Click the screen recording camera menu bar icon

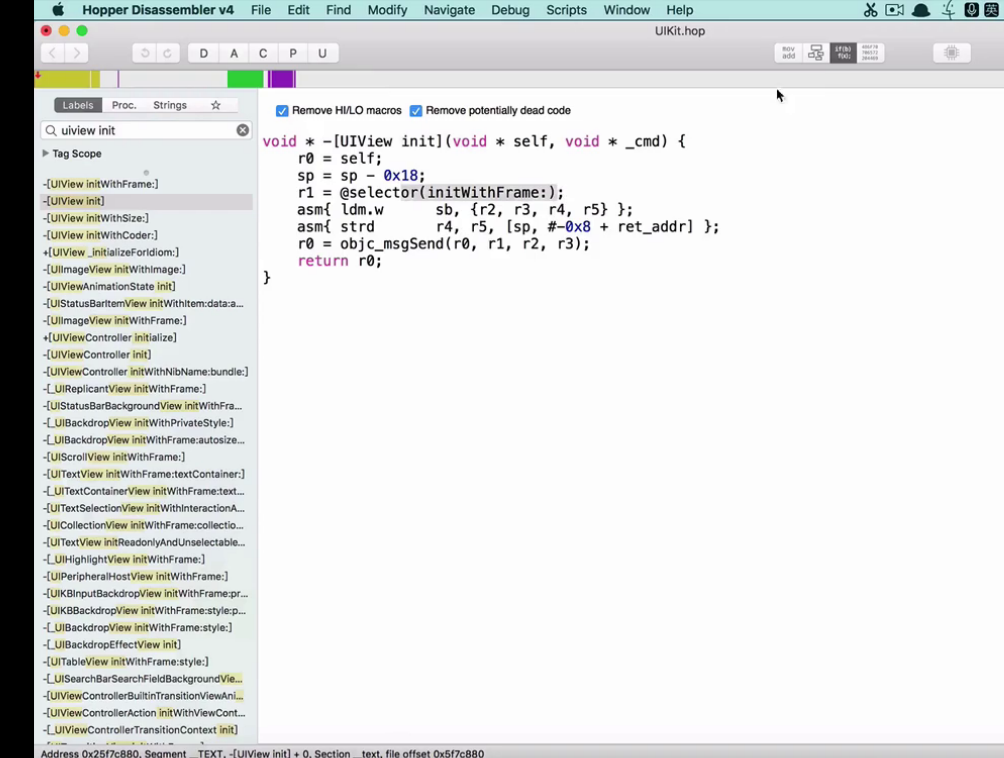click(895, 10)
